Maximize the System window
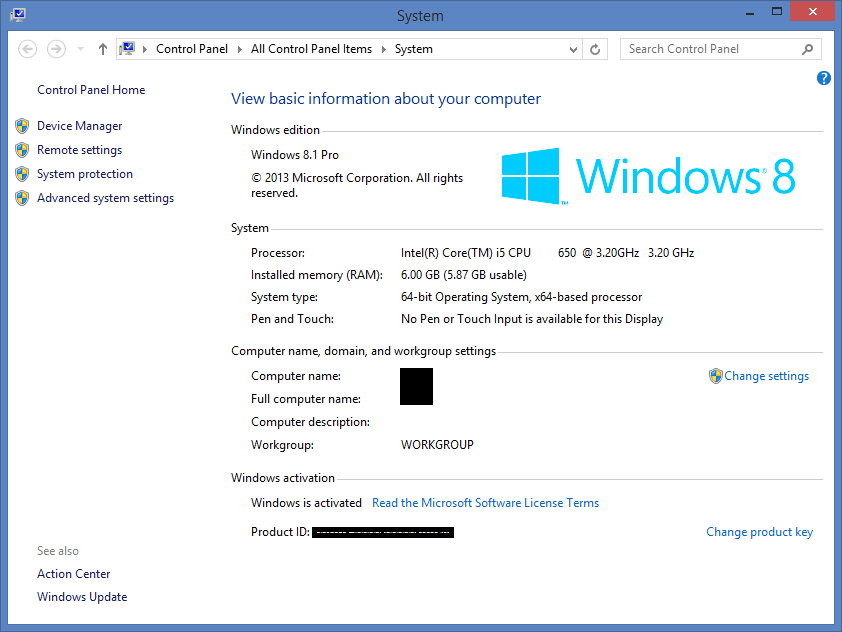This screenshot has width=842, height=632. 776,12
